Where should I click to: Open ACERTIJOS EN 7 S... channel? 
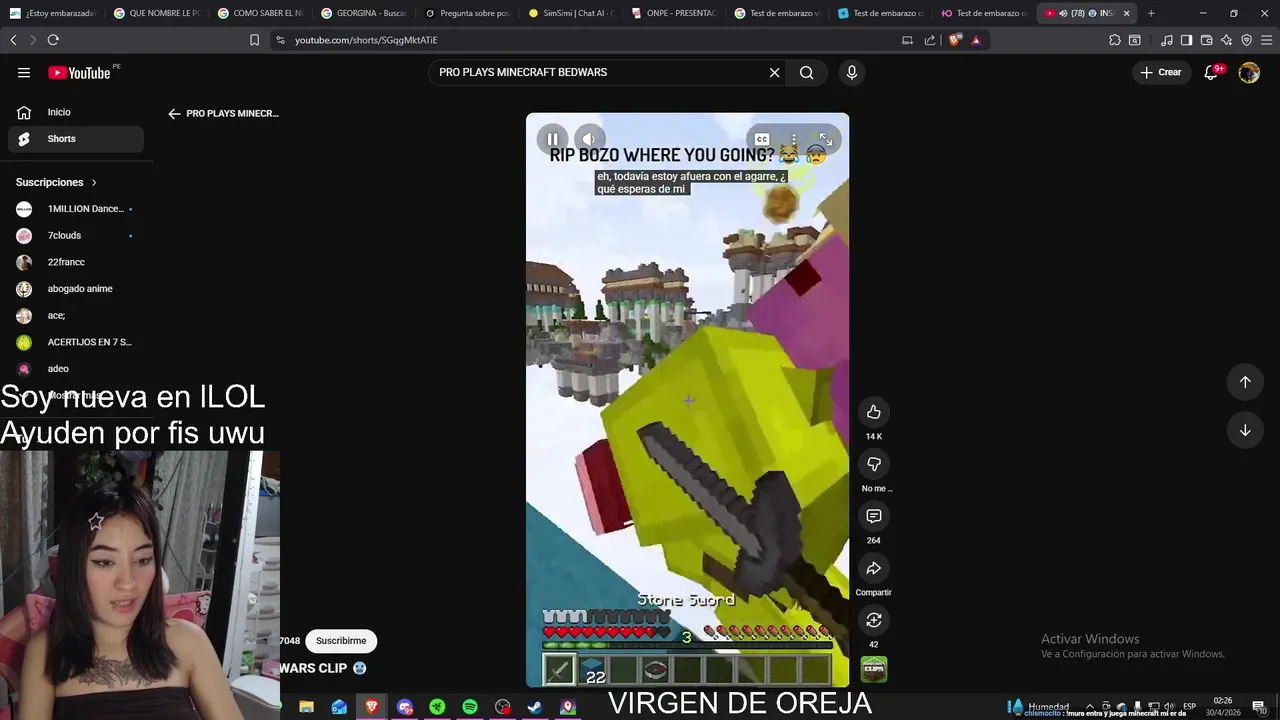(x=75, y=342)
